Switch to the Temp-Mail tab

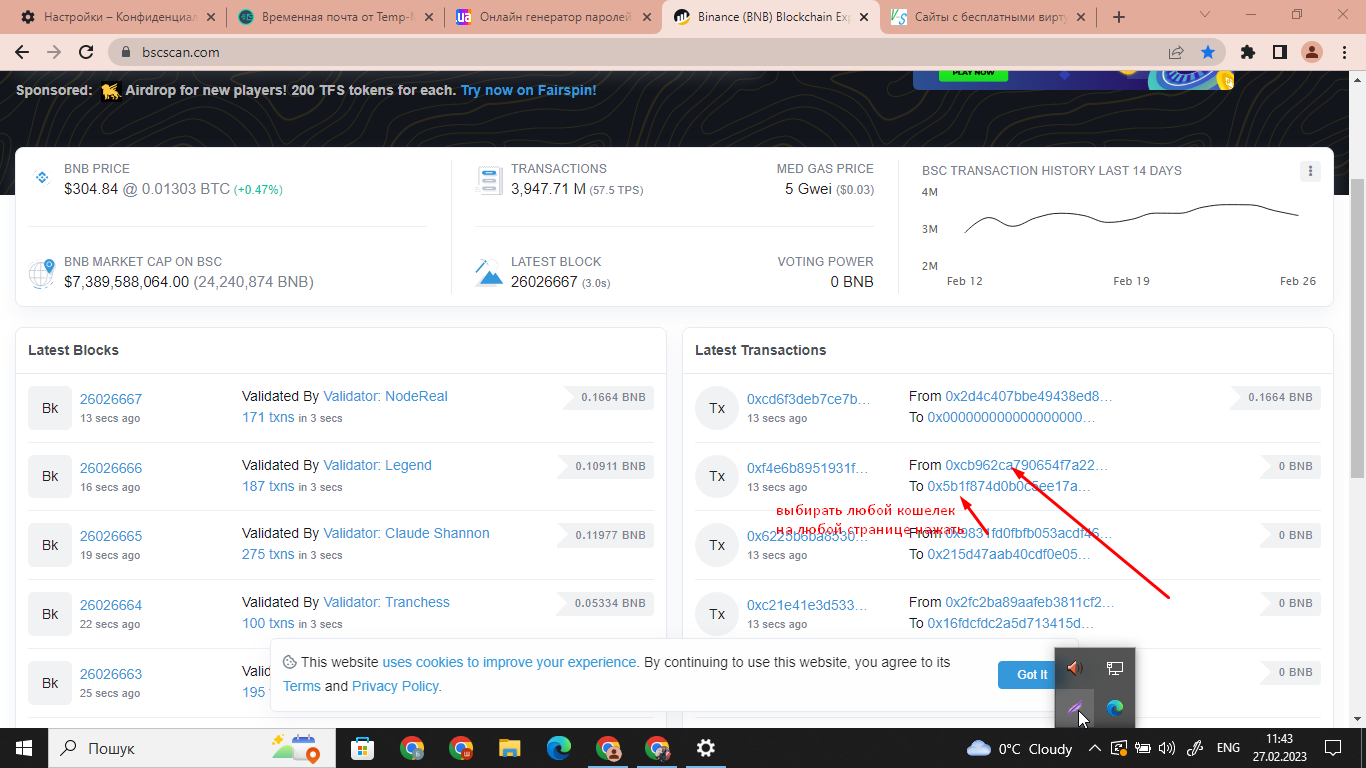[x=335, y=17]
